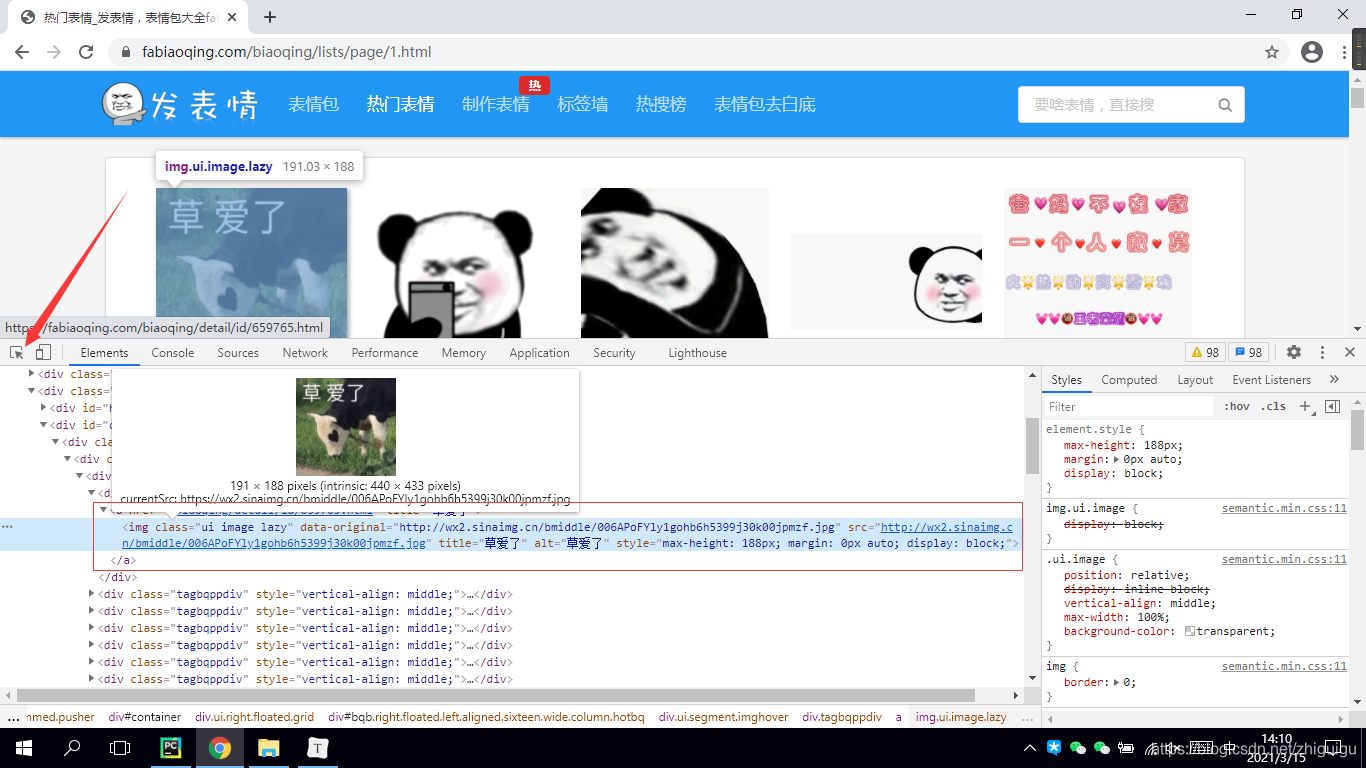This screenshot has width=1366, height=768.
Task: Toggle the device toolbar icon
Action: pyautogui.click(x=42, y=353)
